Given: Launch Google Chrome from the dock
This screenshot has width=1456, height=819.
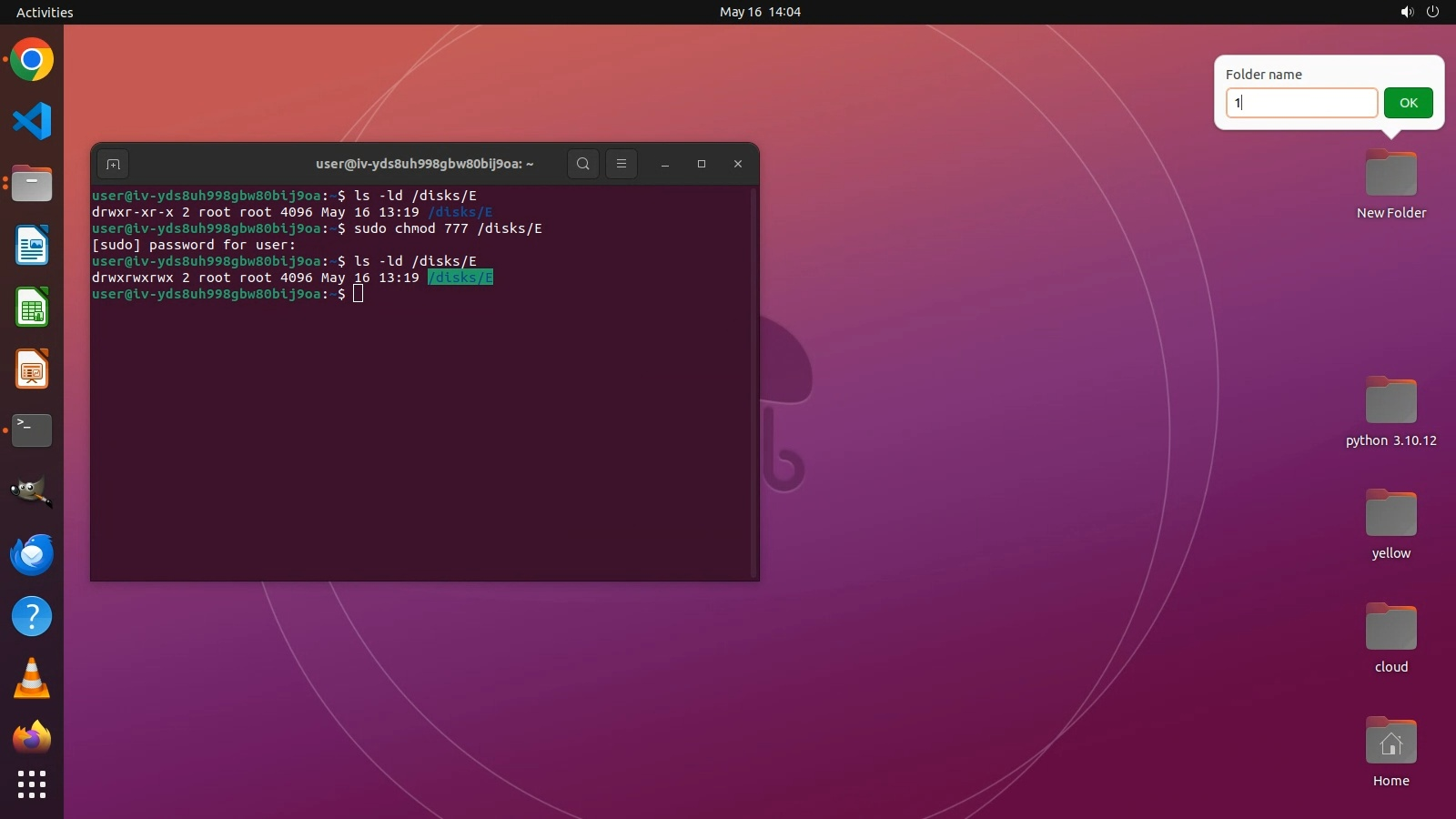Looking at the screenshot, I should pos(32,60).
